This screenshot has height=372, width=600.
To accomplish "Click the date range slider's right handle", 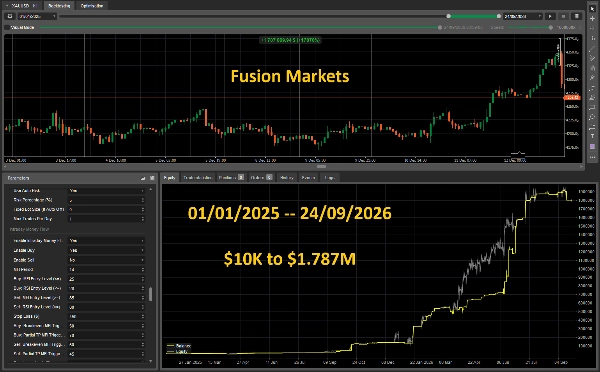I will coord(499,16).
